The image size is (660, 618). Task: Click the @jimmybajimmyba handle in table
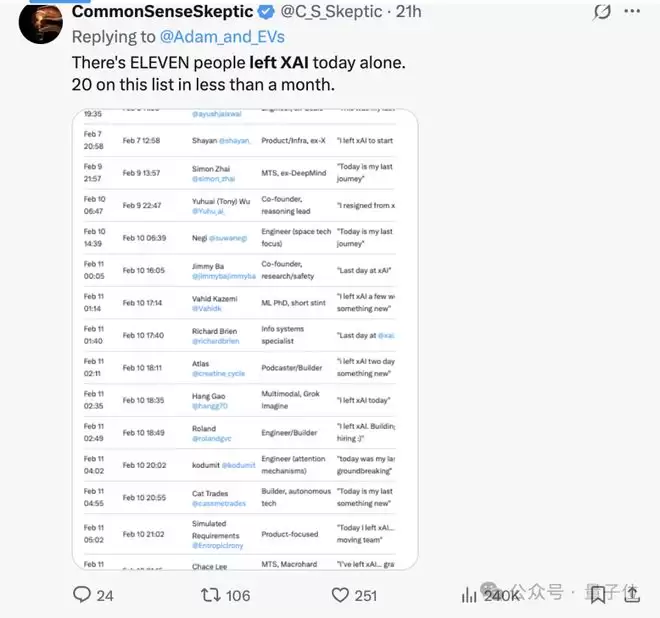(224, 276)
